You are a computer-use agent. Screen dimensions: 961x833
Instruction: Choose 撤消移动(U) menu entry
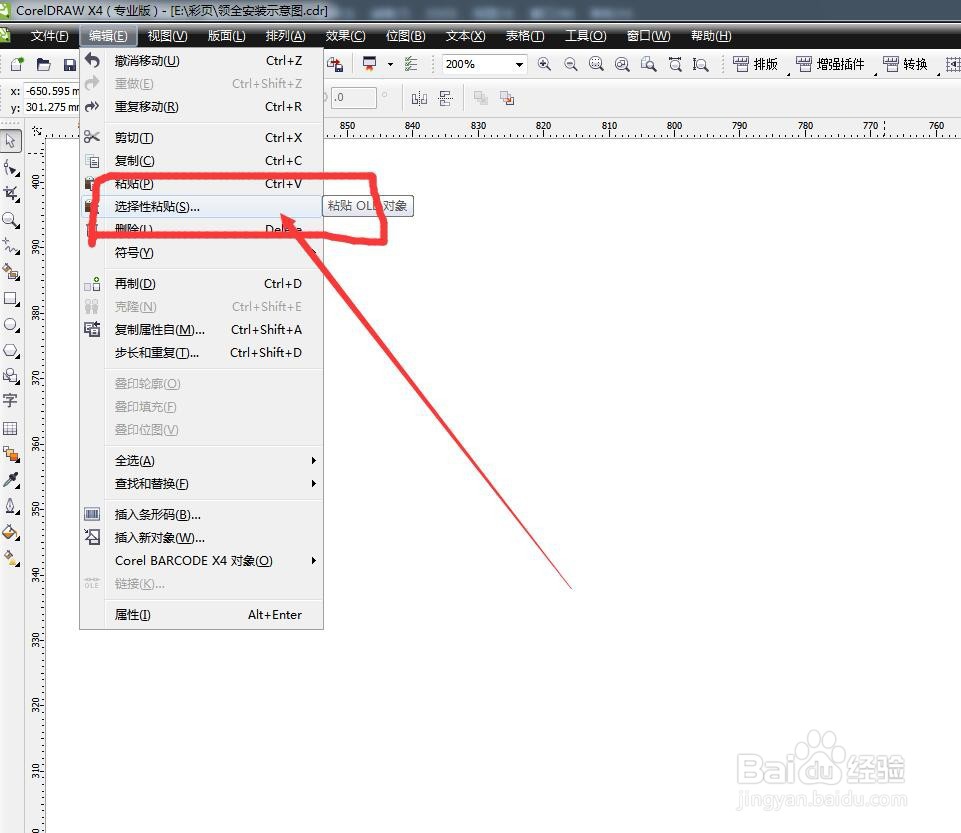pyautogui.click(x=202, y=61)
